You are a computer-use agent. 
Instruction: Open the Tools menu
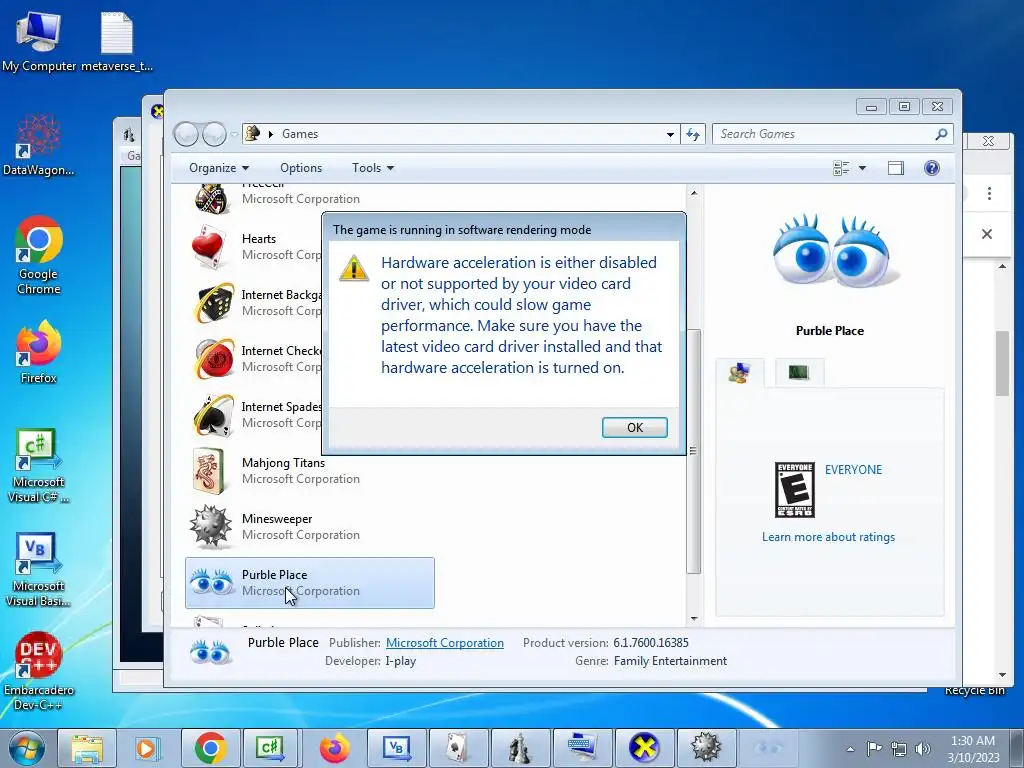pos(373,168)
